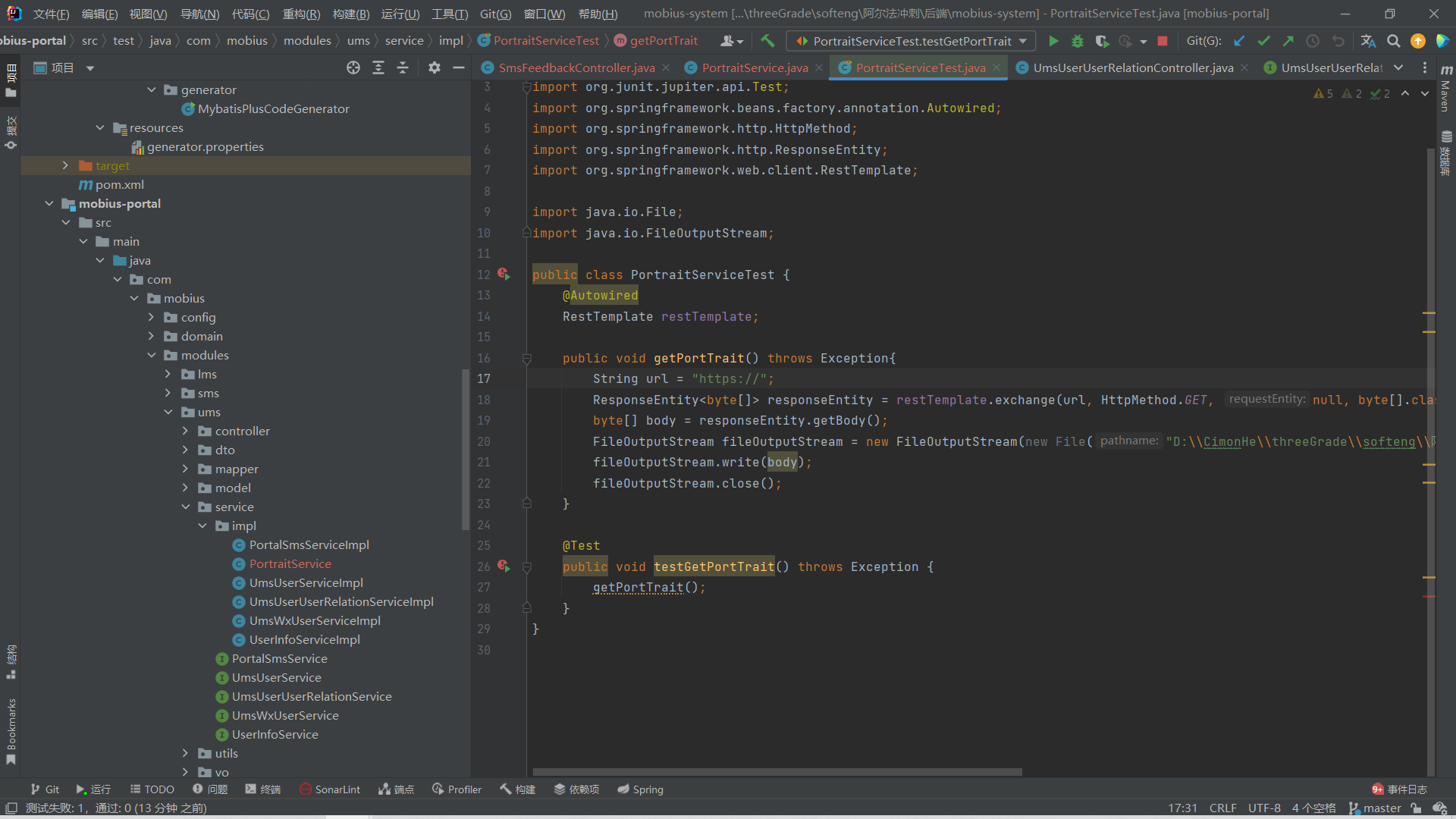Commit changes with green checkmark icon
This screenshot has height=819, width=1456.
click(x=1263, y=41)
